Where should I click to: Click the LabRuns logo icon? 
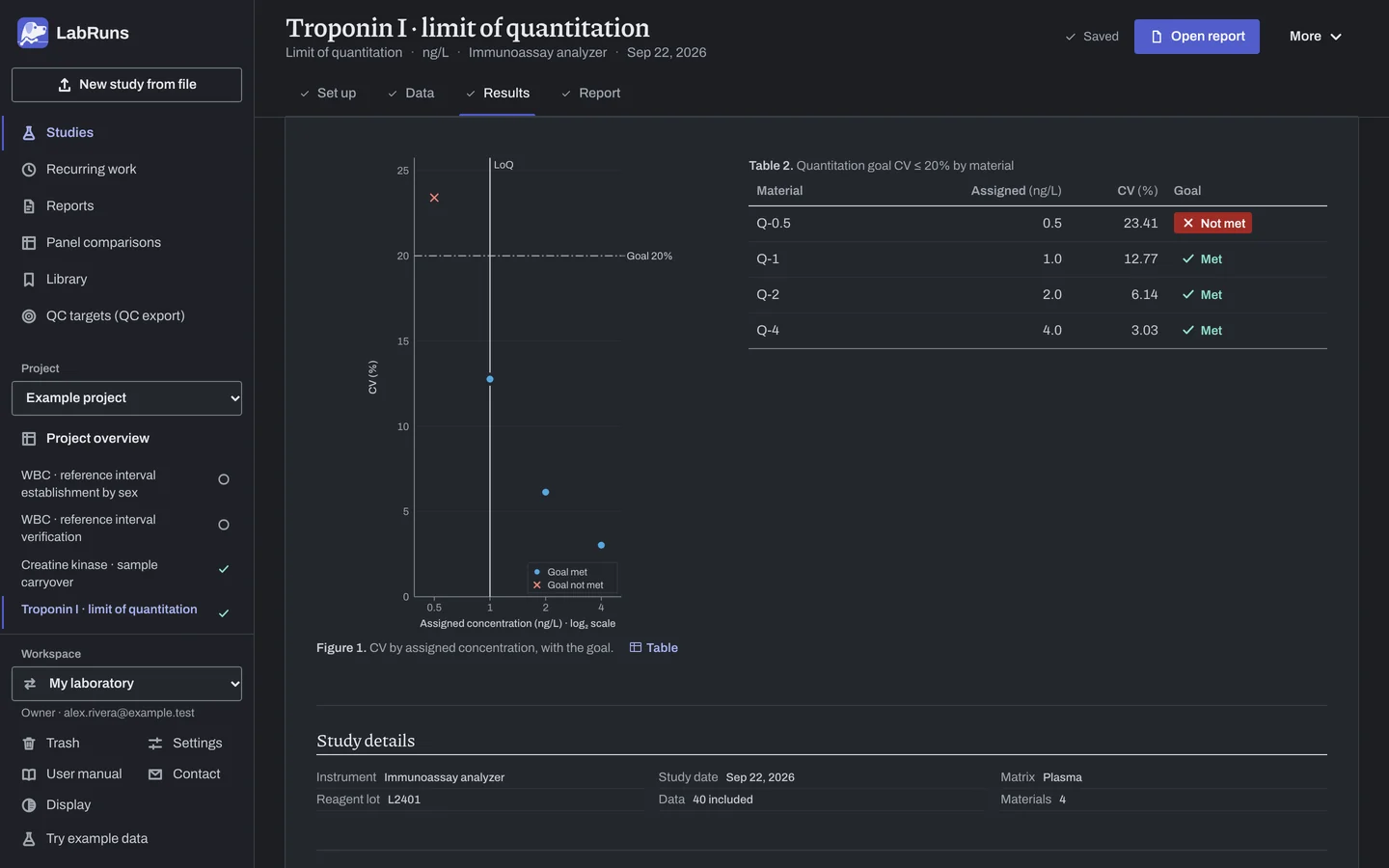33,33
